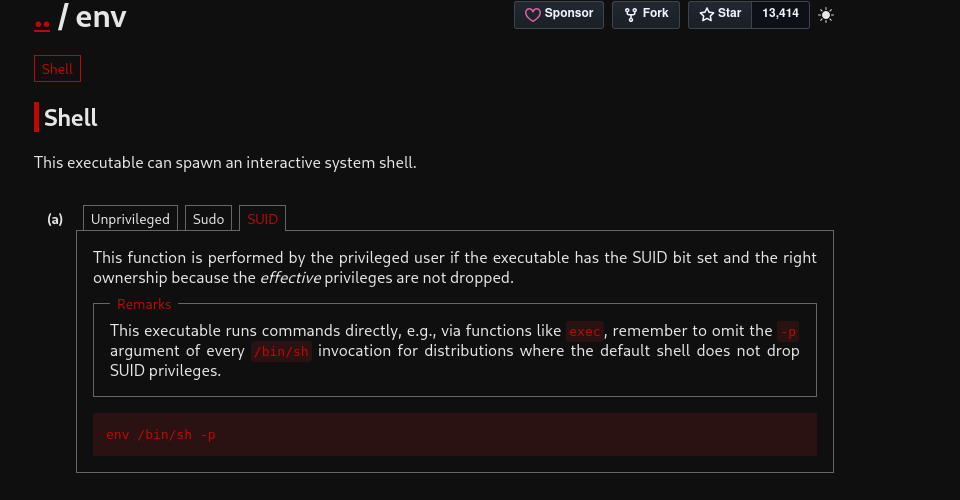The width and height of the screenshot is (960, 500).
Task: Switch to the Unprivileged tab
Action: click(x=130, y=218)
